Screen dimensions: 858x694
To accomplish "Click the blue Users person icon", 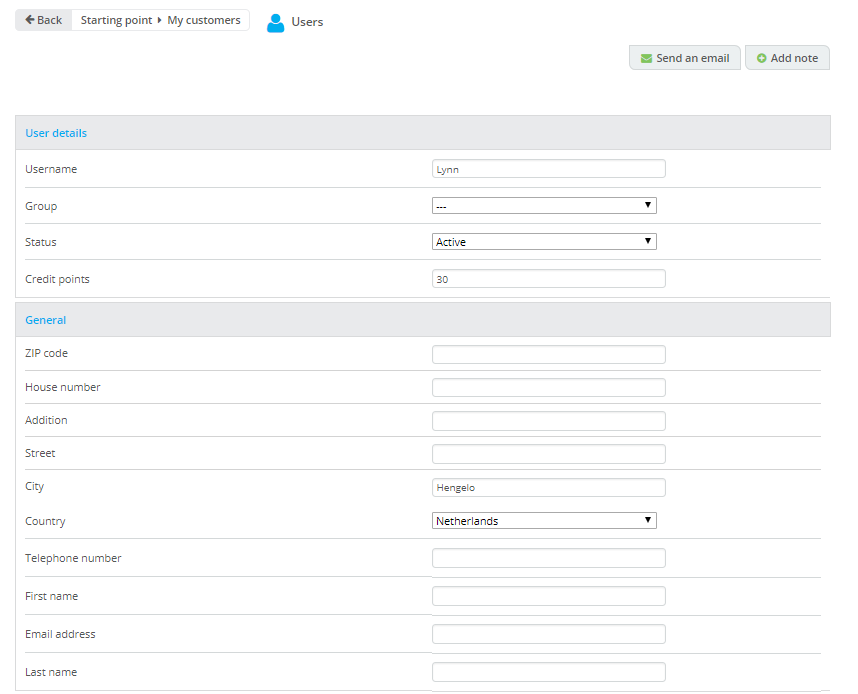I will (276, 22).
